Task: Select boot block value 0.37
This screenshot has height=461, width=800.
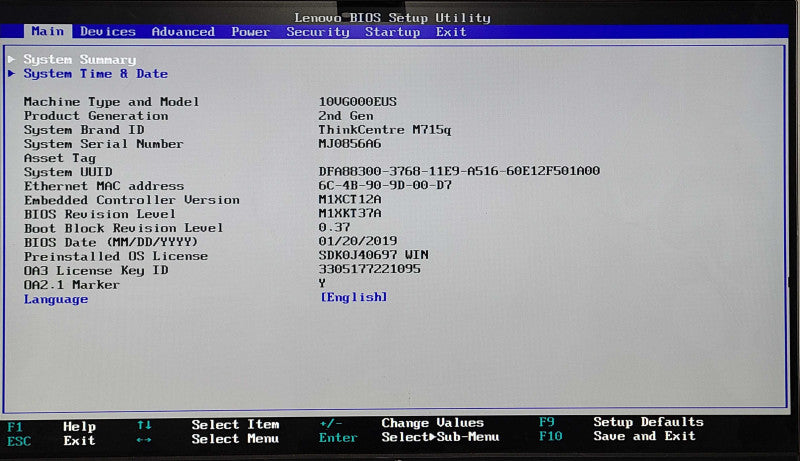Action: click(x=334, y=227)
